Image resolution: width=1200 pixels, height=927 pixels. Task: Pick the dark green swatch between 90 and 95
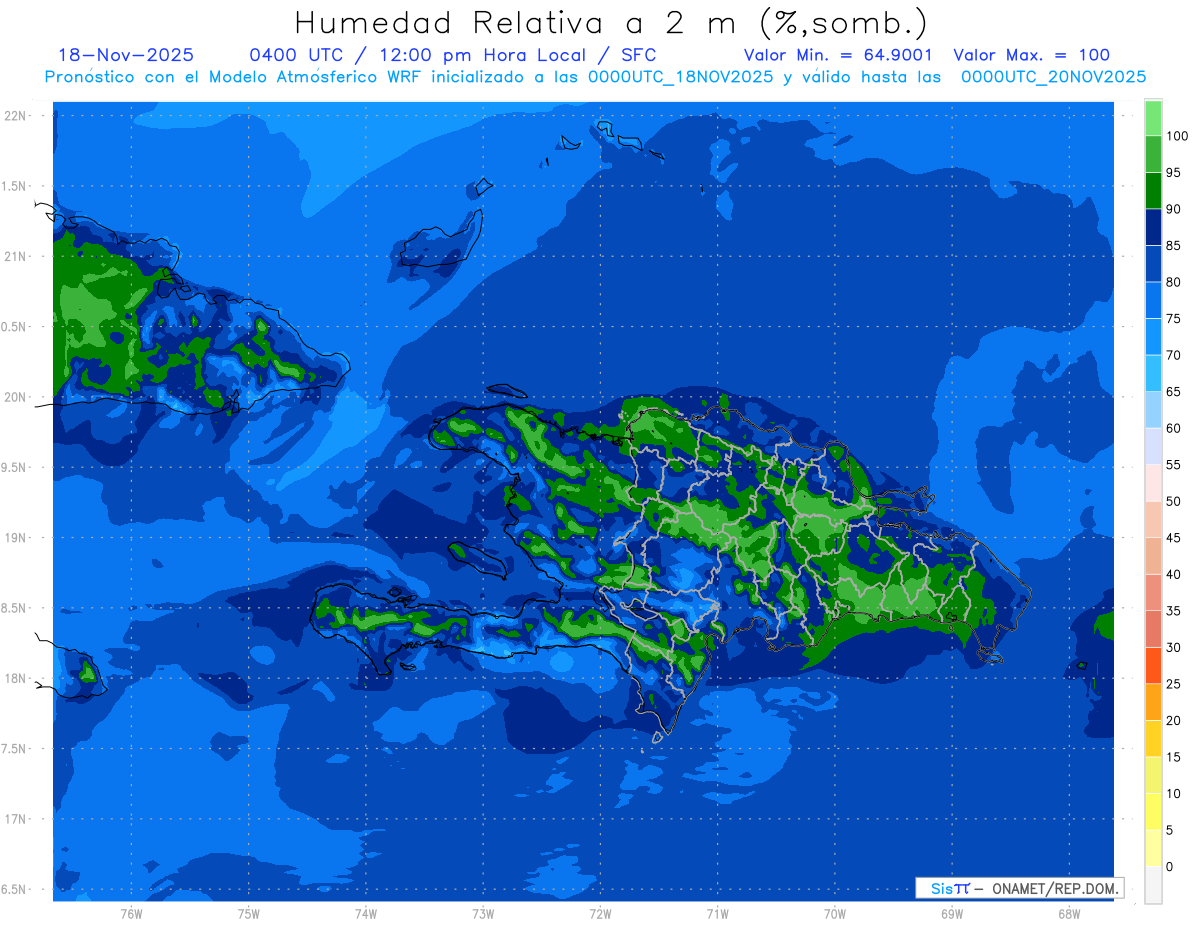coord(1153,191)
